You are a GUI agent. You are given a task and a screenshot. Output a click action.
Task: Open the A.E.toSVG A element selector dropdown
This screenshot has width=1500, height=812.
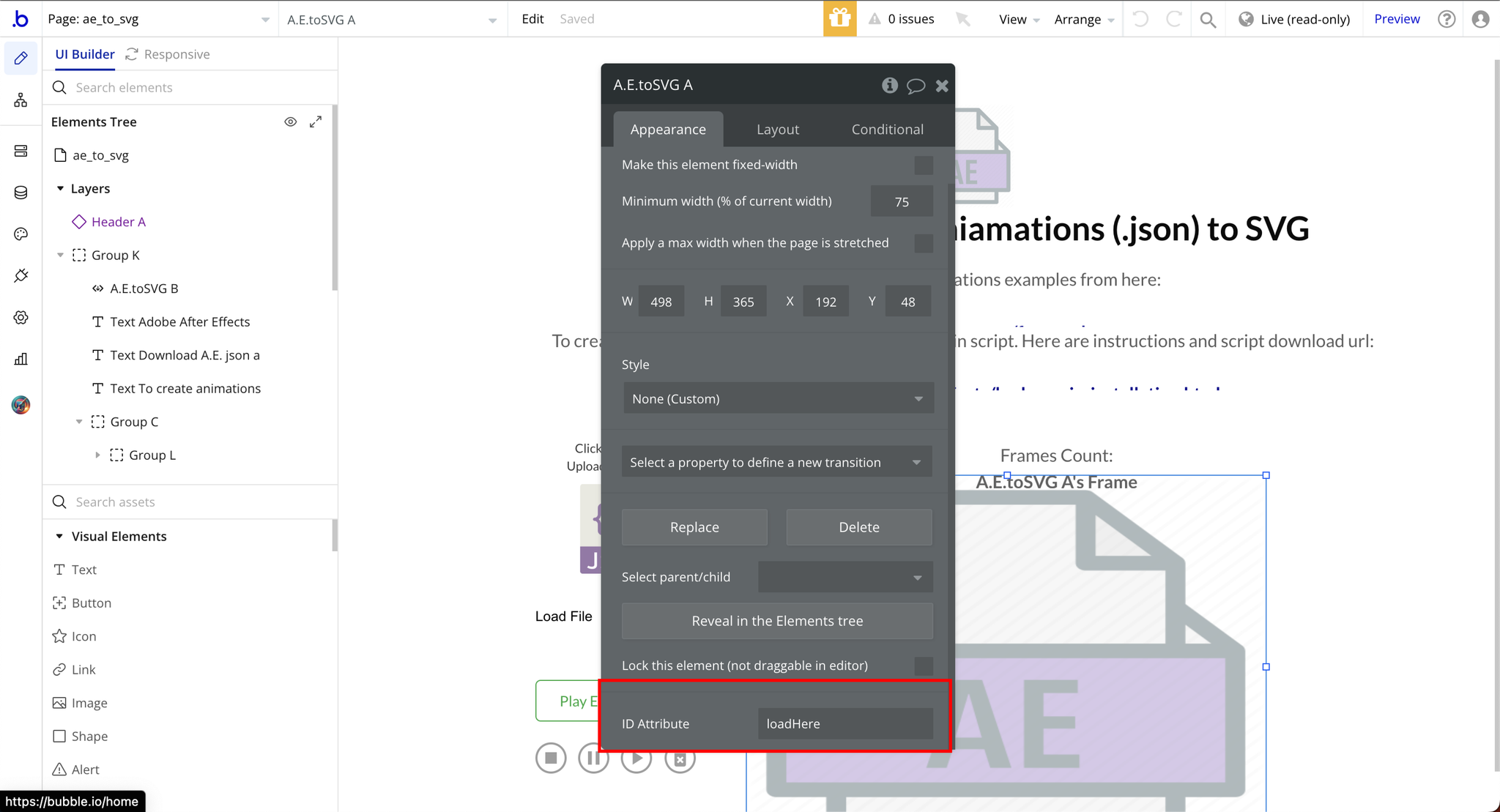pyautogui.click(x=392, y=19)
